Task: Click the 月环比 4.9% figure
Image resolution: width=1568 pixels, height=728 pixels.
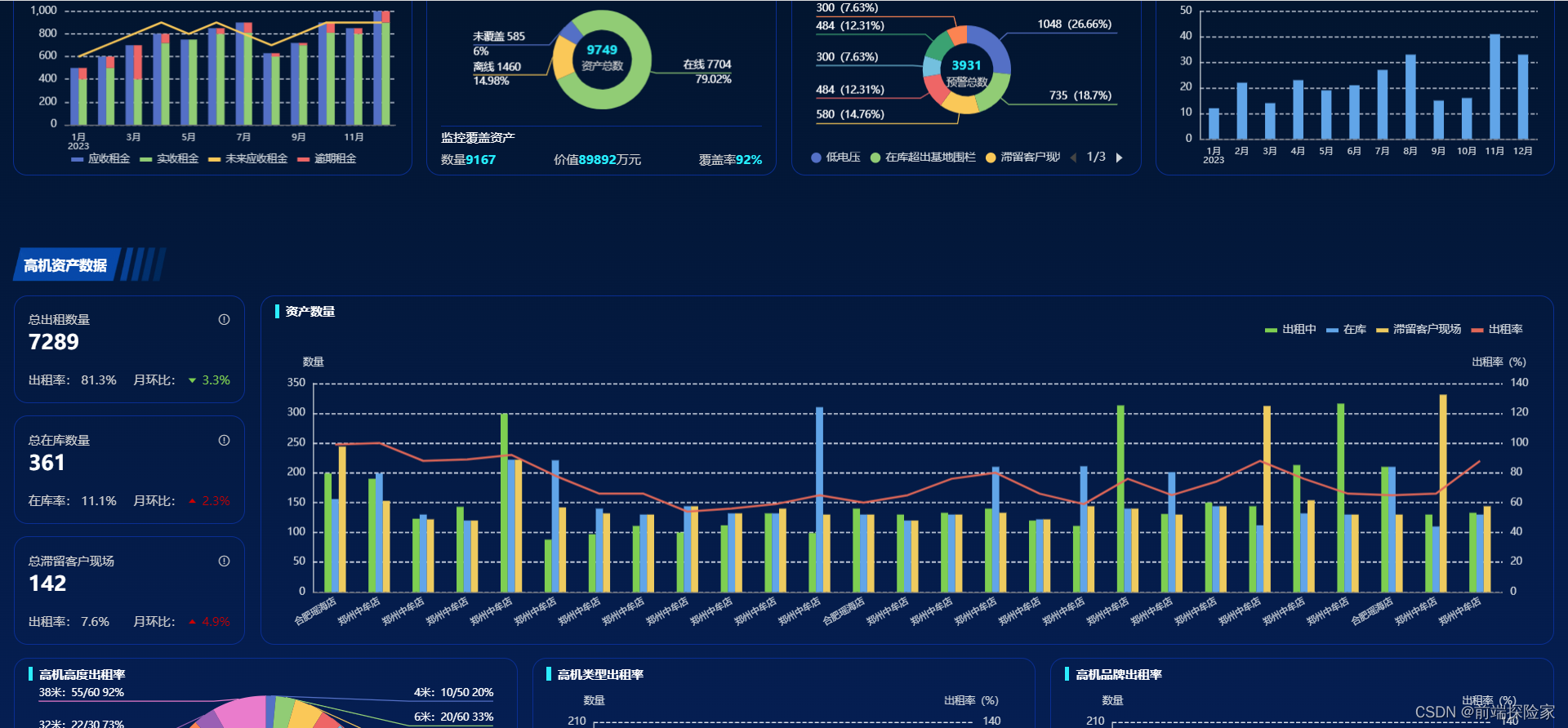Action: (x=216, y=622)
